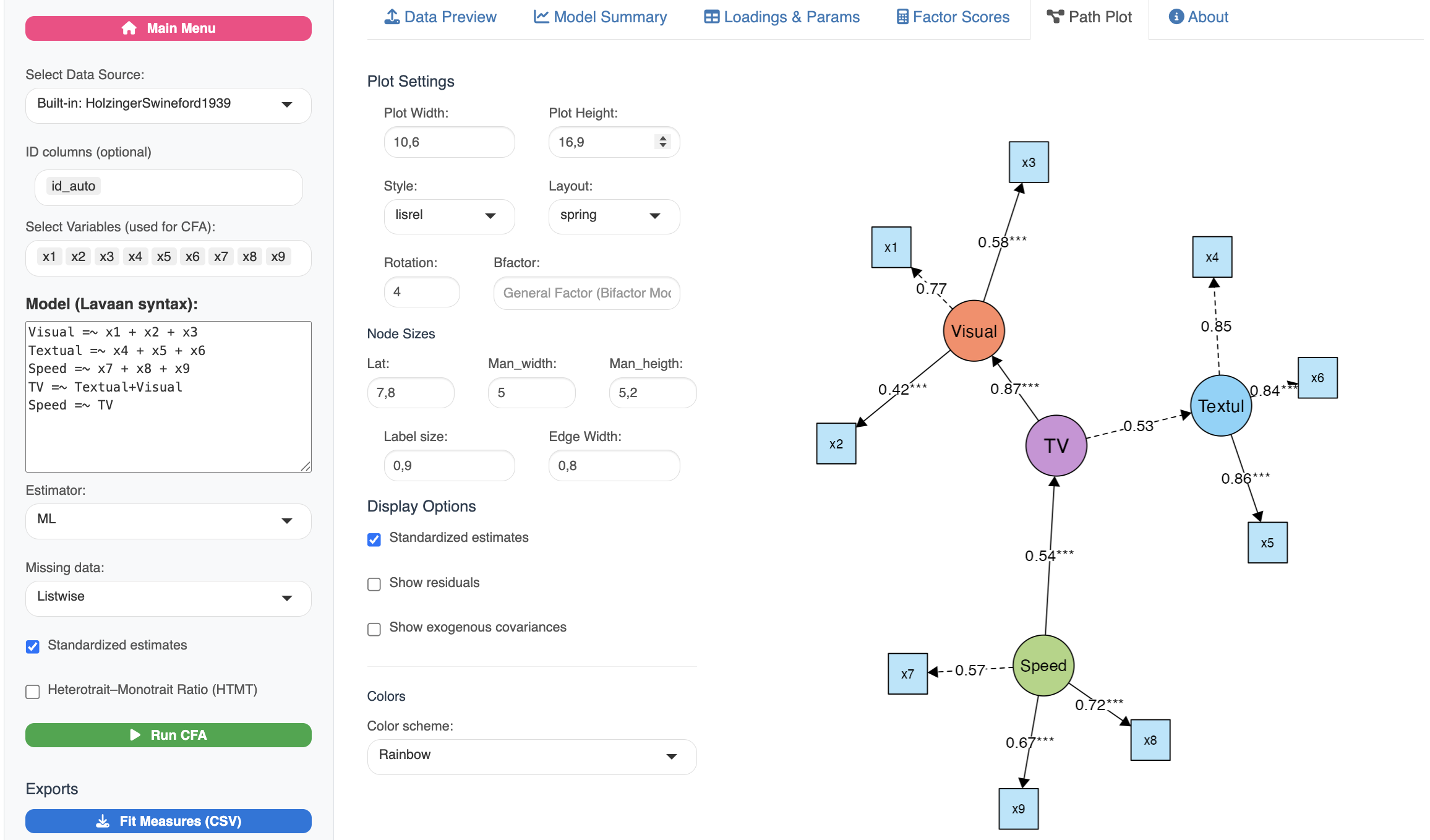The height and width of the screenshot is (840, 1430).
Task: Enable the Show residuals checkbox
Action: click(x=374, y=584)
